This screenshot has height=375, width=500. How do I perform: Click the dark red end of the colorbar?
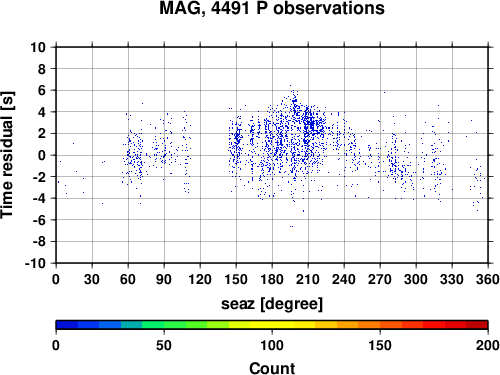pos(477,325)
